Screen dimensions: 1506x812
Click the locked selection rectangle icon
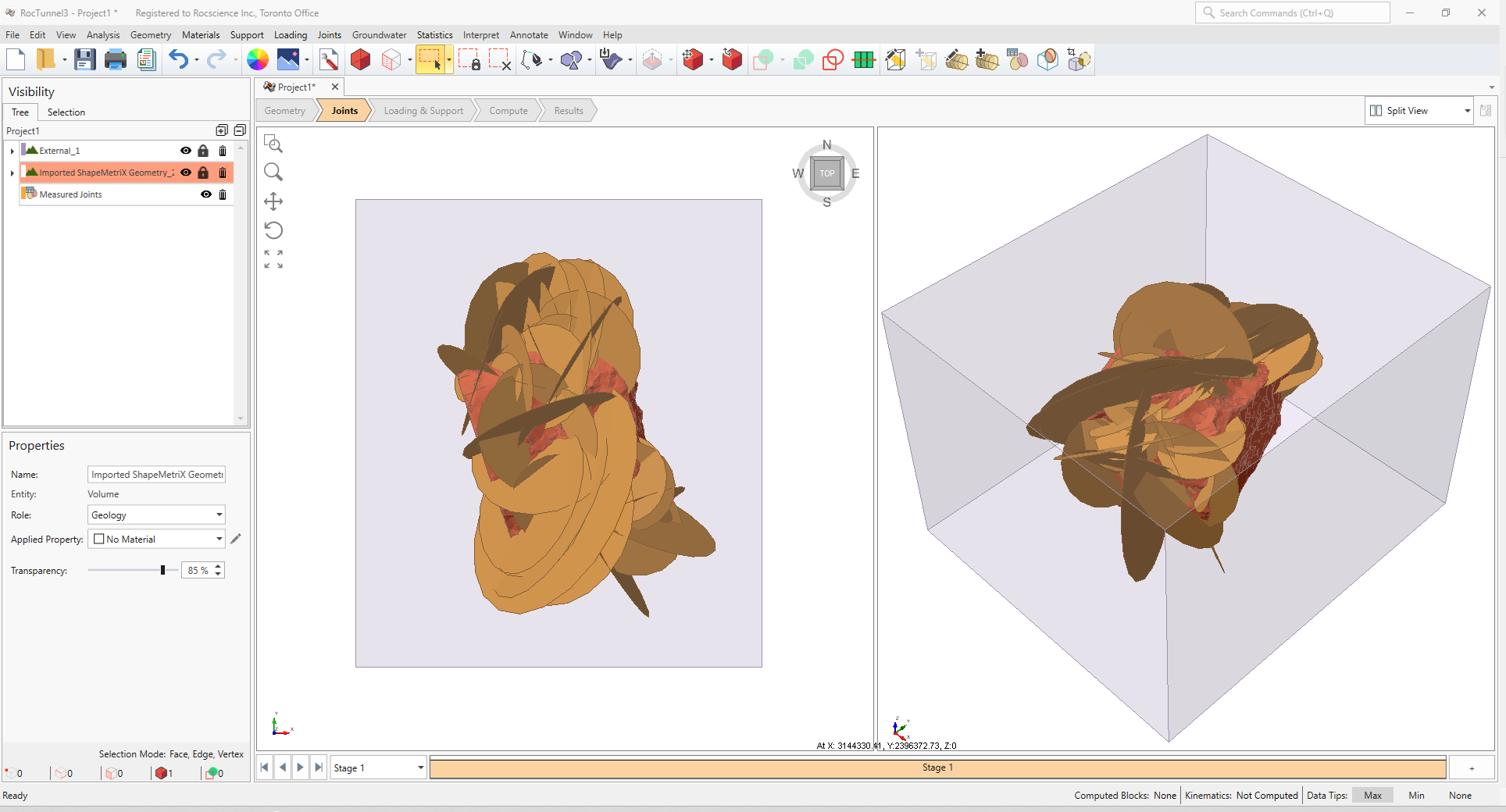click(469, 59)
